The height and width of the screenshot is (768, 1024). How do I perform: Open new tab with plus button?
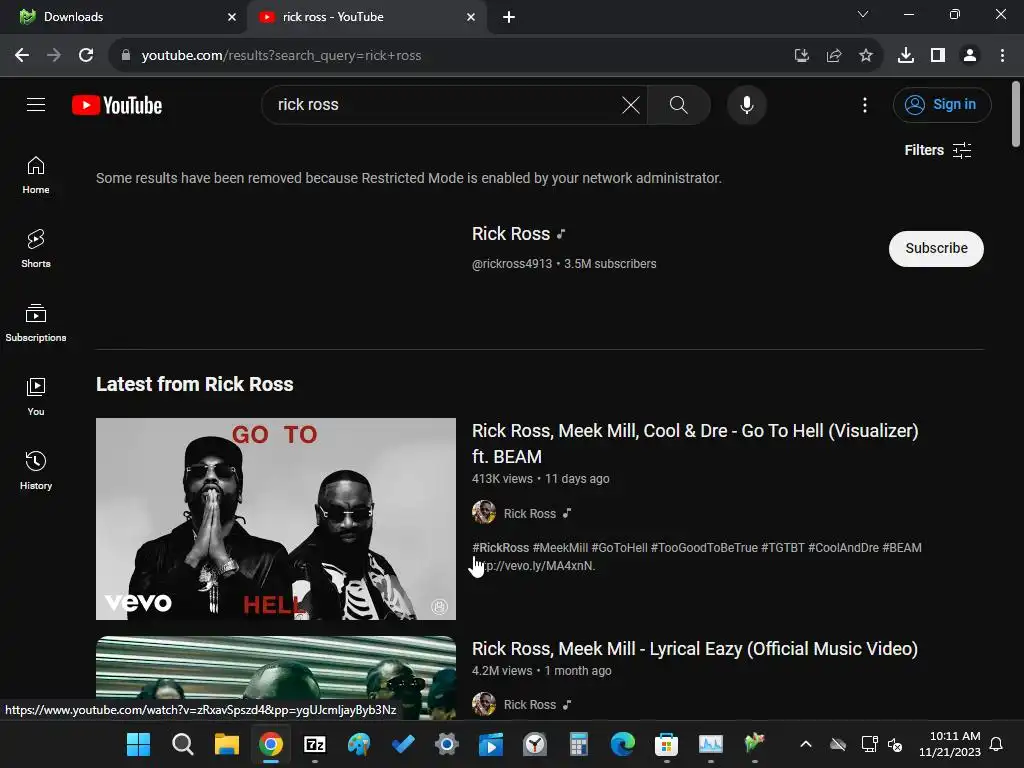pyautogui.click(x=509, y=17)
